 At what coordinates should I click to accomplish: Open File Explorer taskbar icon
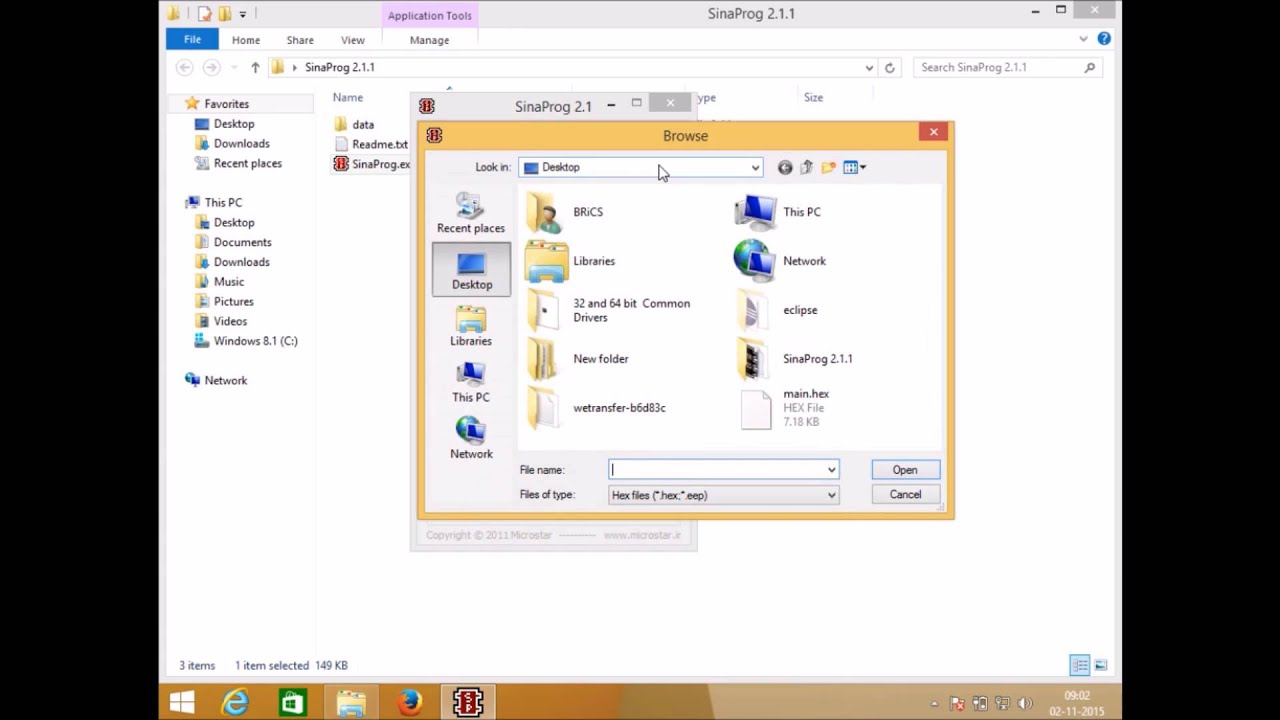(352, 703)
